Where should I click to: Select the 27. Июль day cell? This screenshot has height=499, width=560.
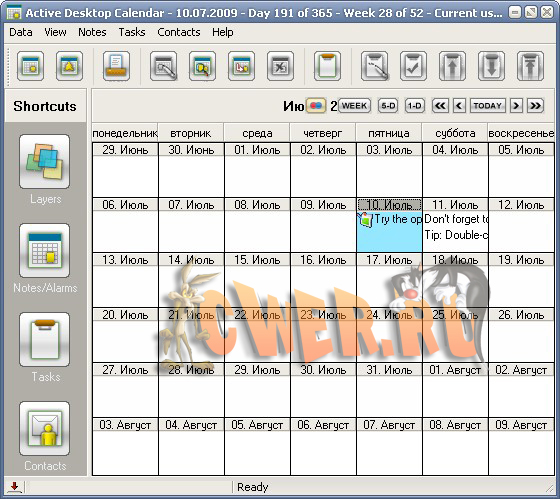(x=125, y=390)
